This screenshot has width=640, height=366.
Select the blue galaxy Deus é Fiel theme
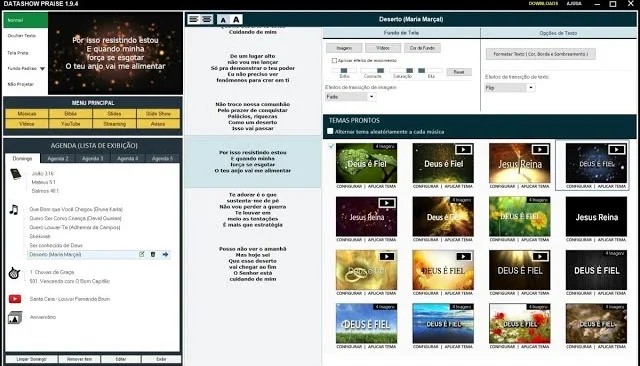coord(596,163)
